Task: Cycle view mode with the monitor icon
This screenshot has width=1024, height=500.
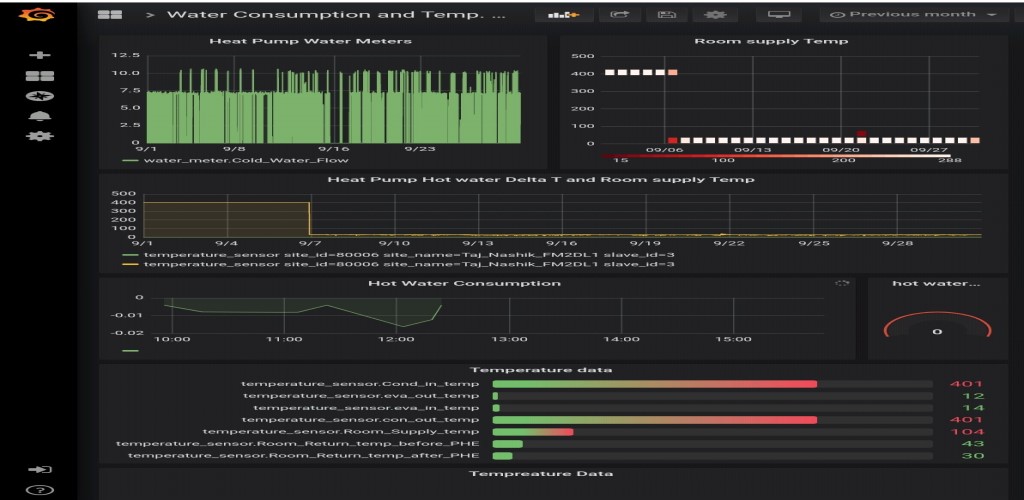Action: pos(778,15)
